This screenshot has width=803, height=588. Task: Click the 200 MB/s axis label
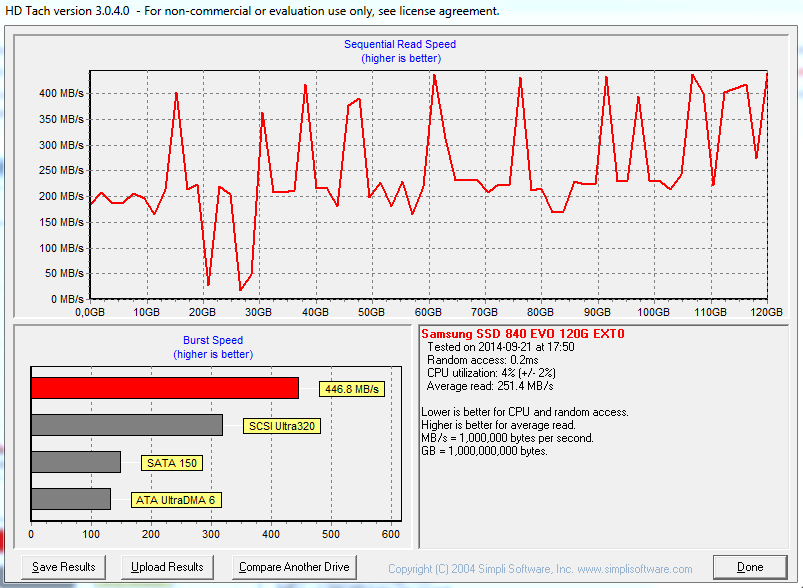coord(61,196)
